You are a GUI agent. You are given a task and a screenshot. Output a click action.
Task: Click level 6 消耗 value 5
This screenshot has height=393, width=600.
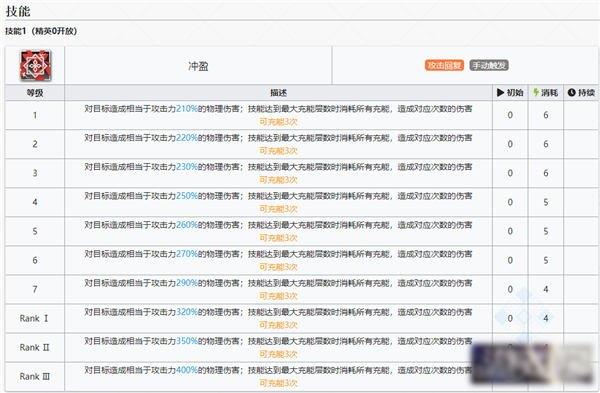pos(546,261)
